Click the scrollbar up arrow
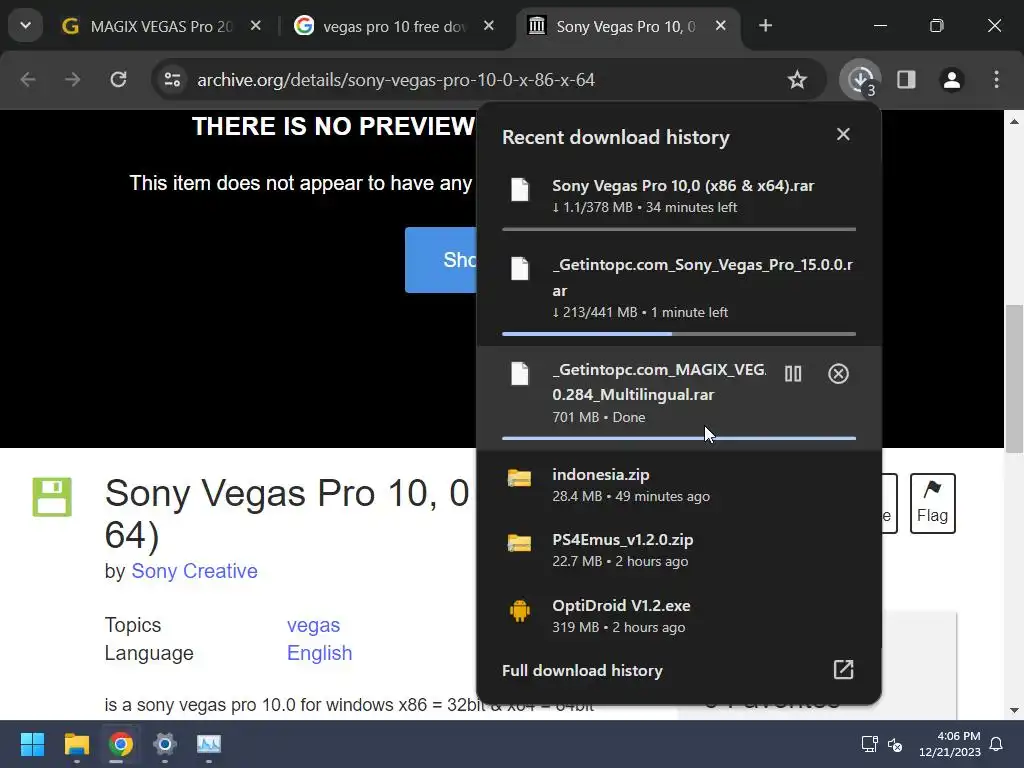This screenshot has height=768, width=1024. click(x=1014, y=121)
